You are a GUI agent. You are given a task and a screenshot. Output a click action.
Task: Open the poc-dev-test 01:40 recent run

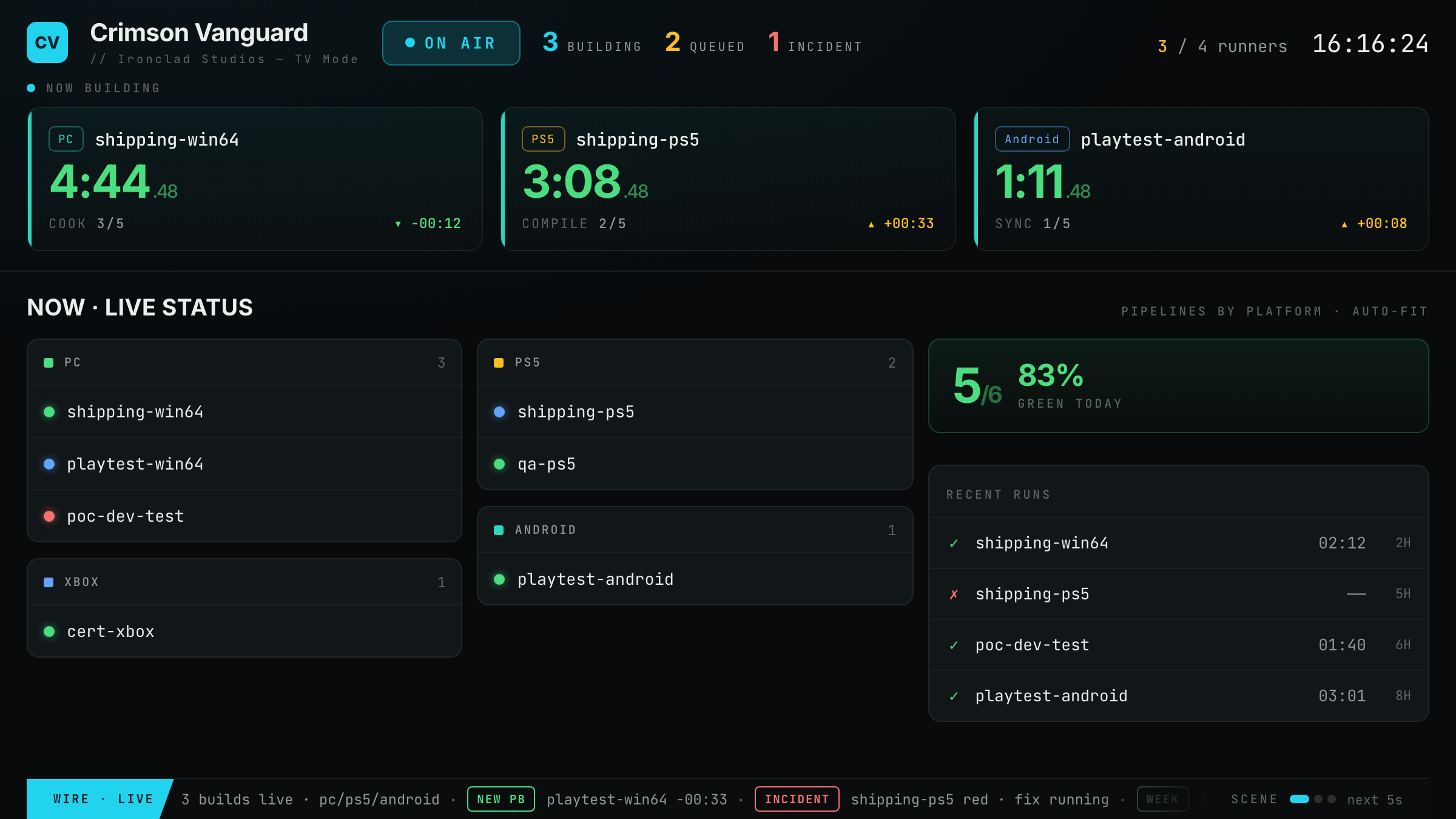click(x=1178, y=645)
